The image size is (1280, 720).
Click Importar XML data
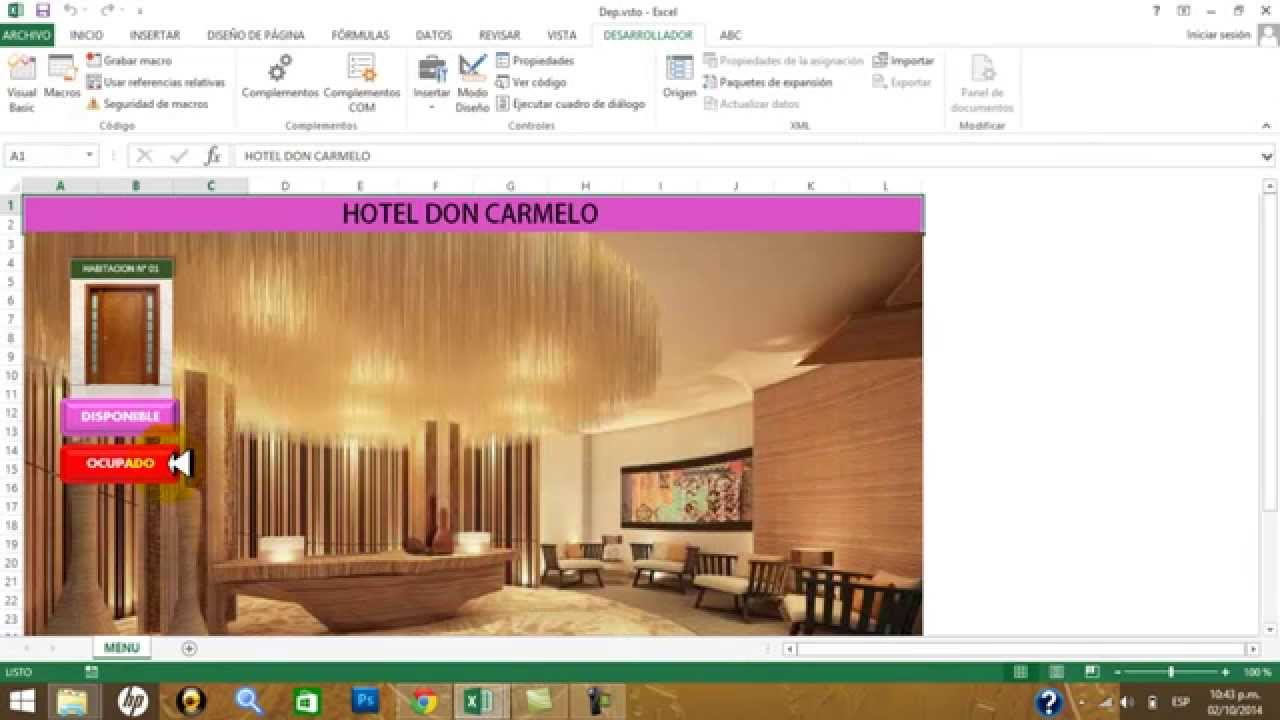click(903, 61)
